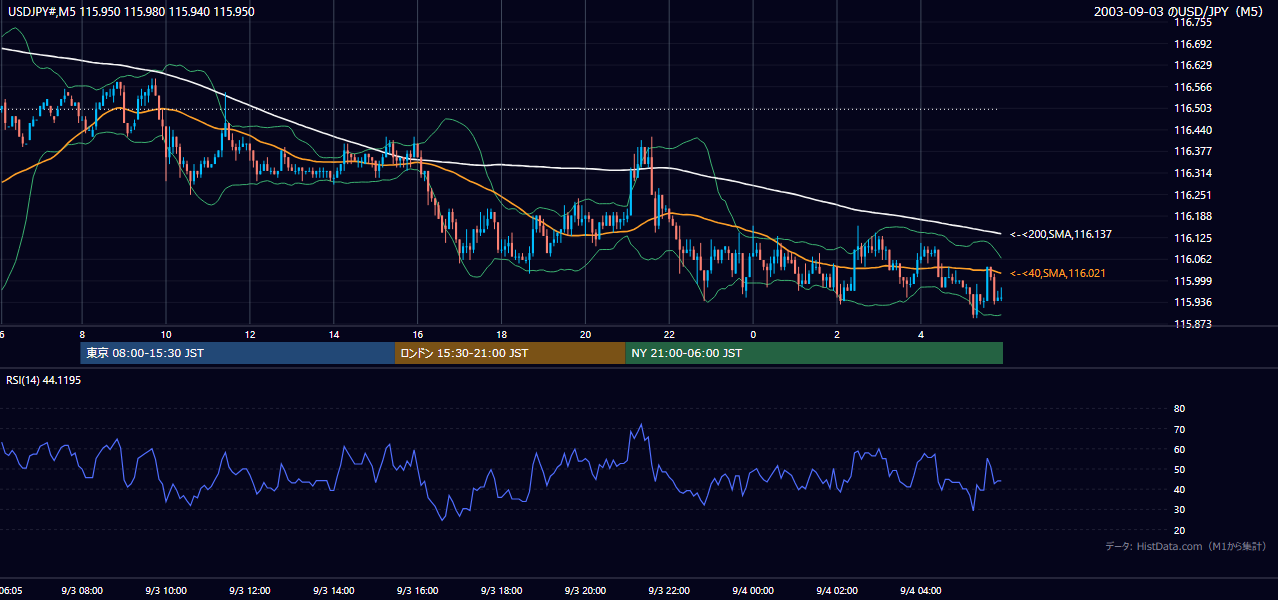Click price axis label 116.692
This screenshot has width=1278, height=600.
(1192, 44)
